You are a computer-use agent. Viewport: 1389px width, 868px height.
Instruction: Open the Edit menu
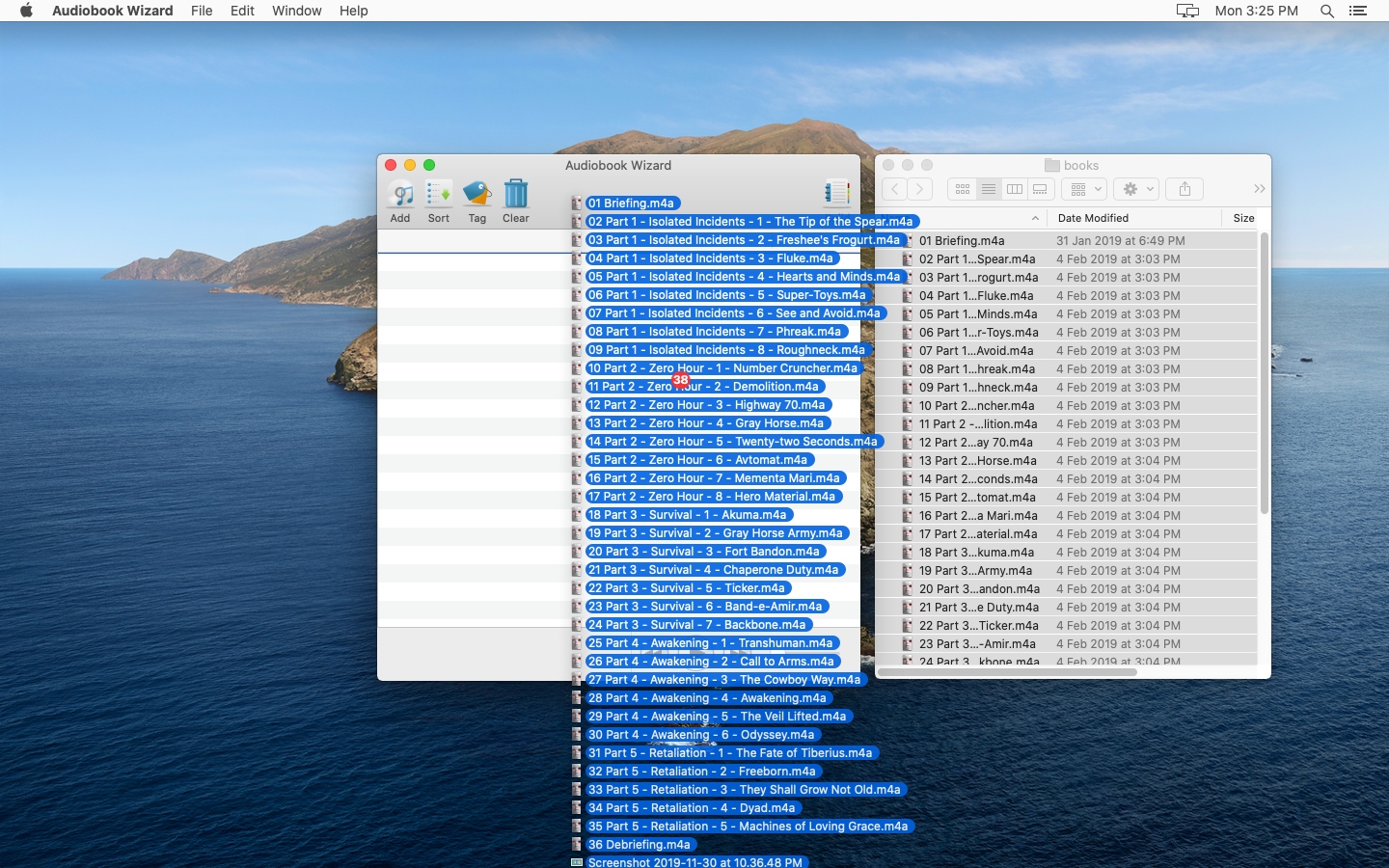pyautogui.click(x=242, y=11)
